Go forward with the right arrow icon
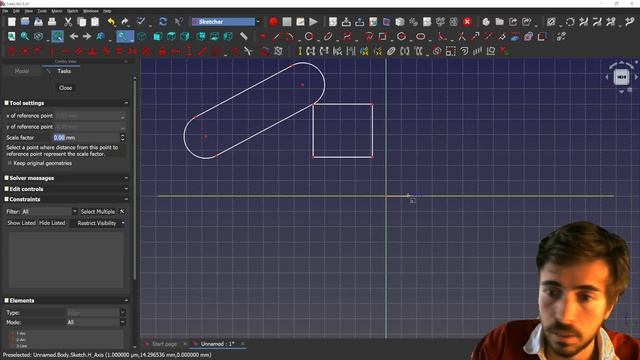 (x=87, y=36)
